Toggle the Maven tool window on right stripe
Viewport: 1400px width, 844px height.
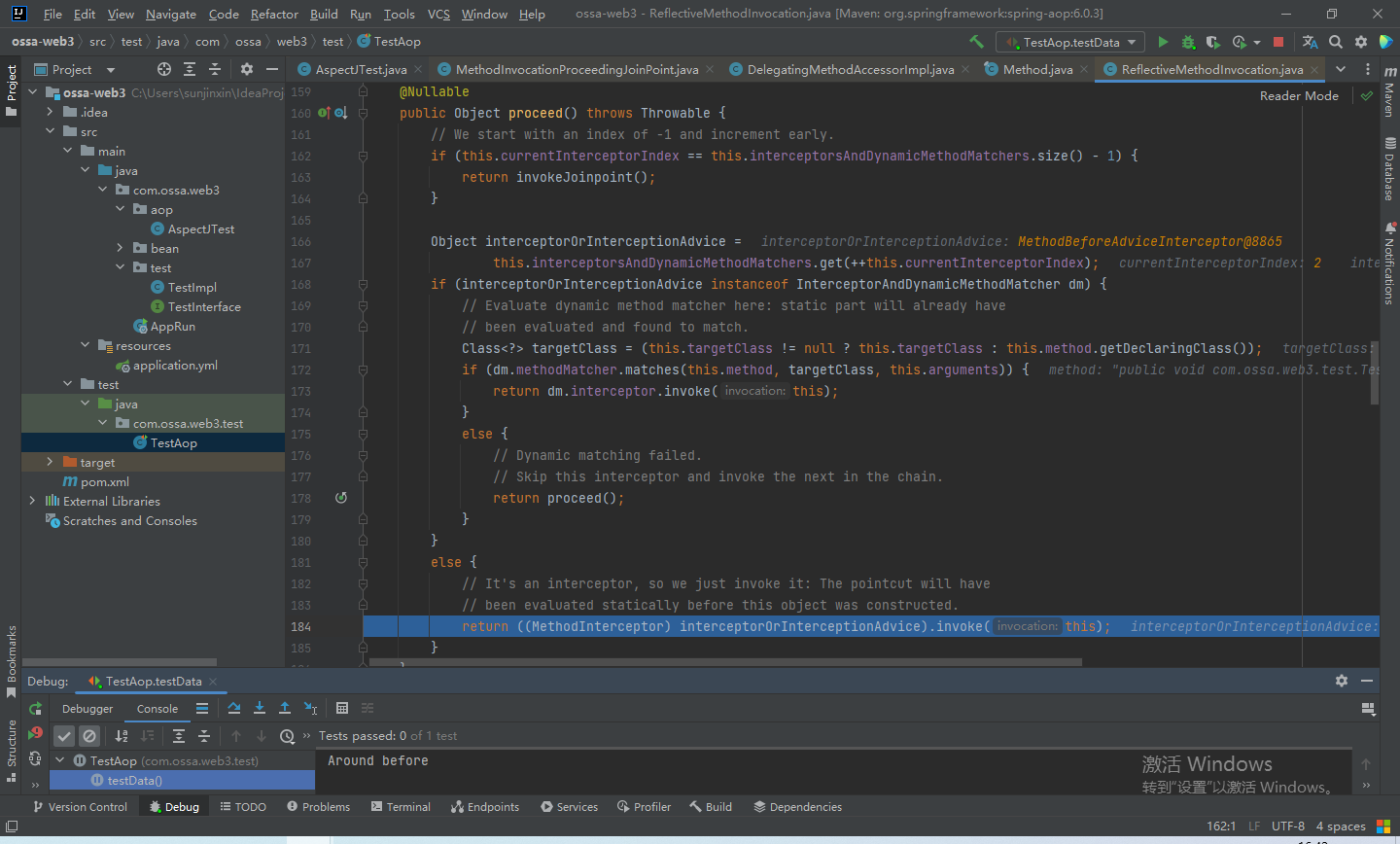[x=1389, y=91]
